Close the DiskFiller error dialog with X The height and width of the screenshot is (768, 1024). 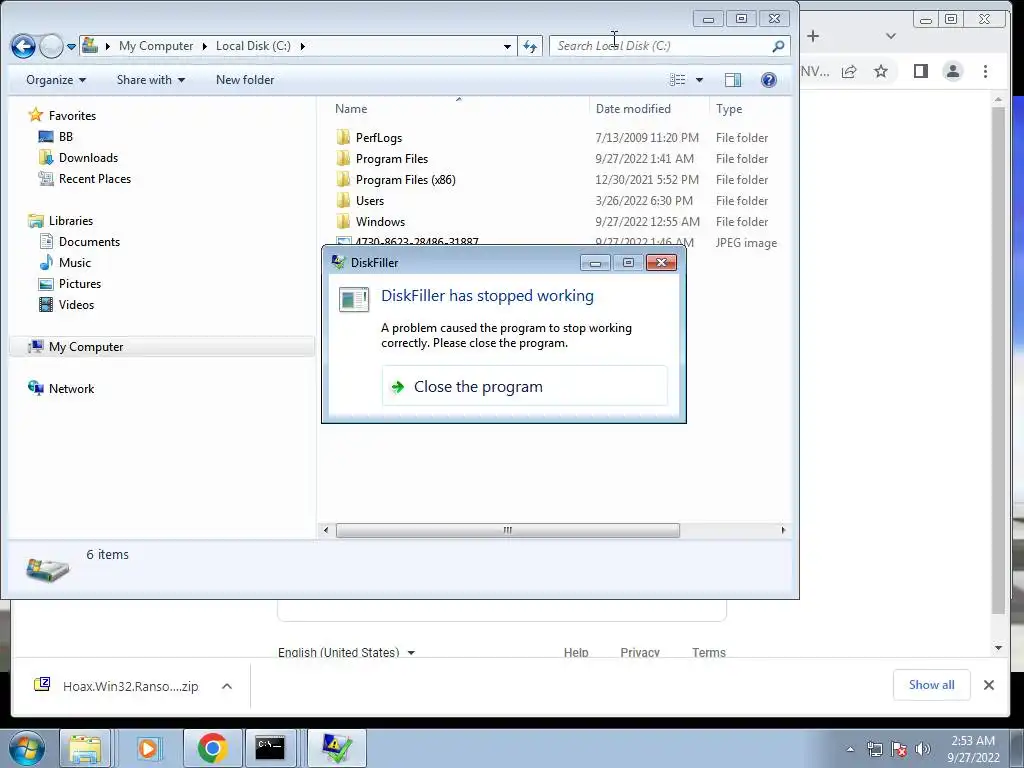[x=661, y=263]
